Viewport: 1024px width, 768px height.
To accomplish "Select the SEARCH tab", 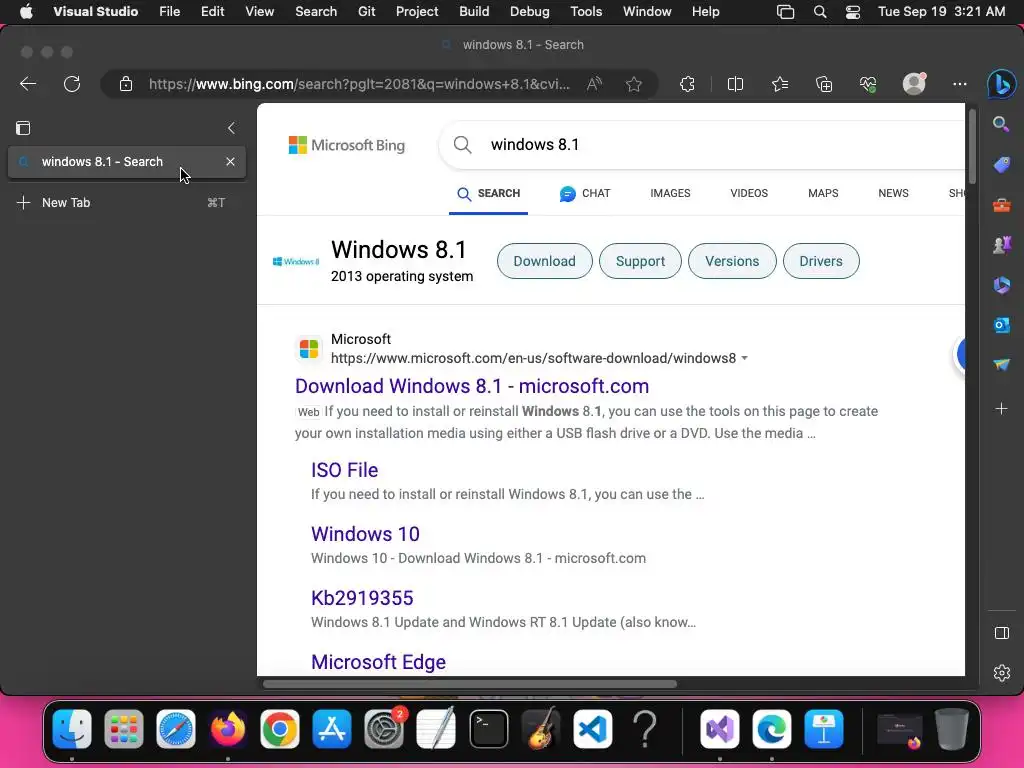I will 488,193.
